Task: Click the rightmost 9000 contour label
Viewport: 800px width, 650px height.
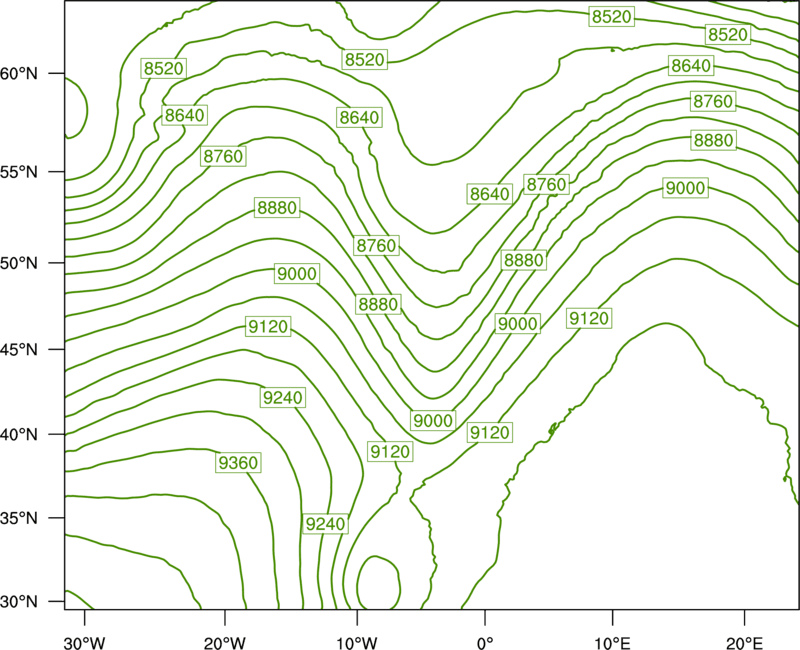Action: [685, 188]
